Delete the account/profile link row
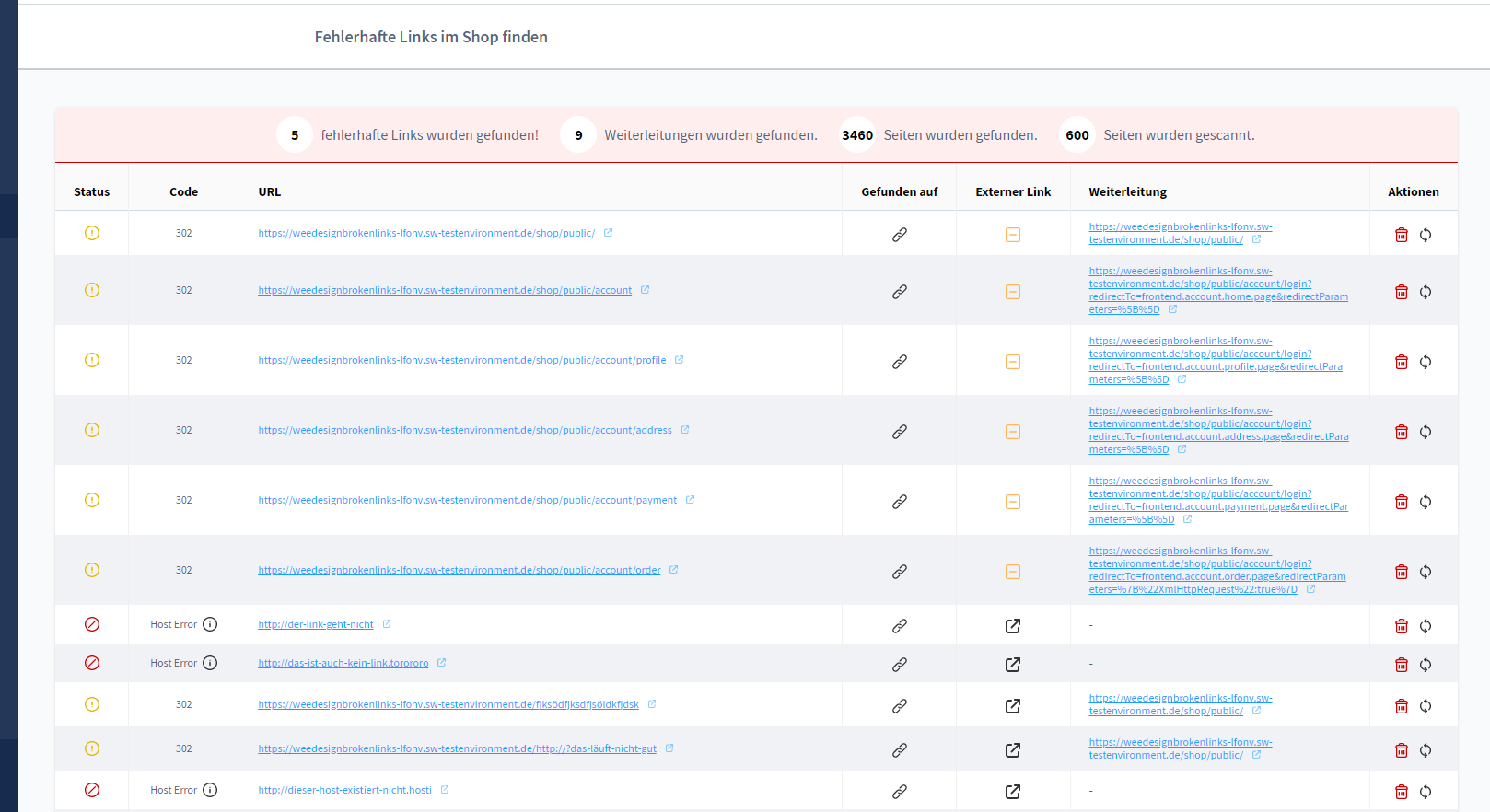 (1402, 362)
